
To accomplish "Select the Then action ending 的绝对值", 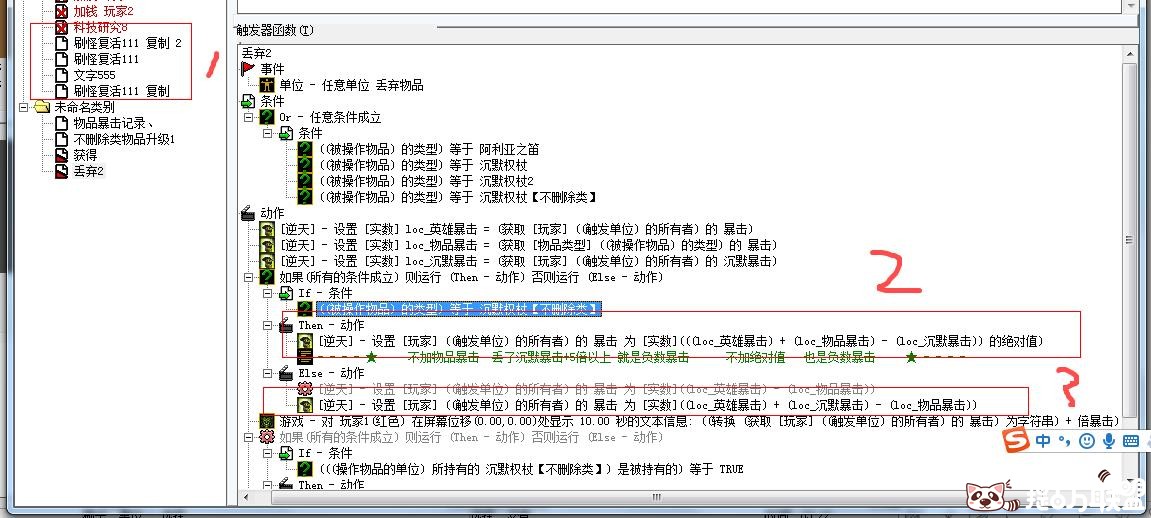I will tap(680, 341).
